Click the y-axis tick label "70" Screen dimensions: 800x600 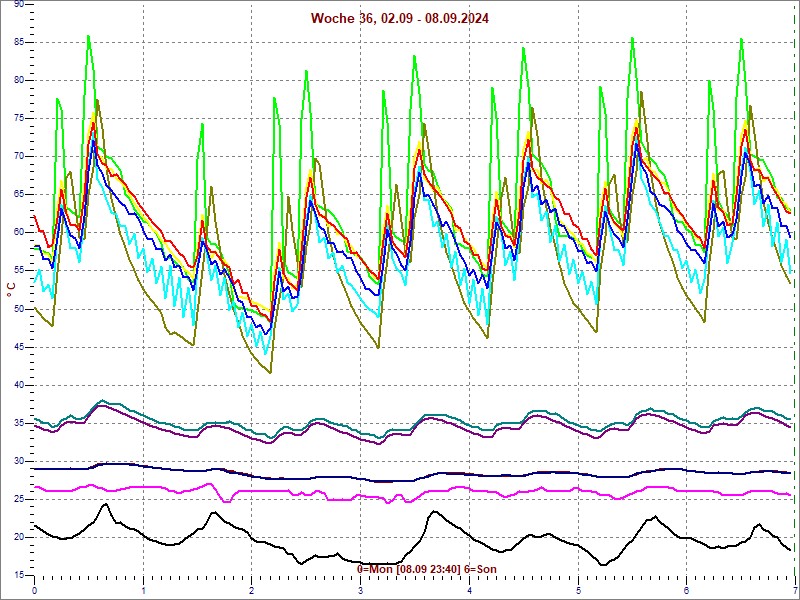pos(18,156)
